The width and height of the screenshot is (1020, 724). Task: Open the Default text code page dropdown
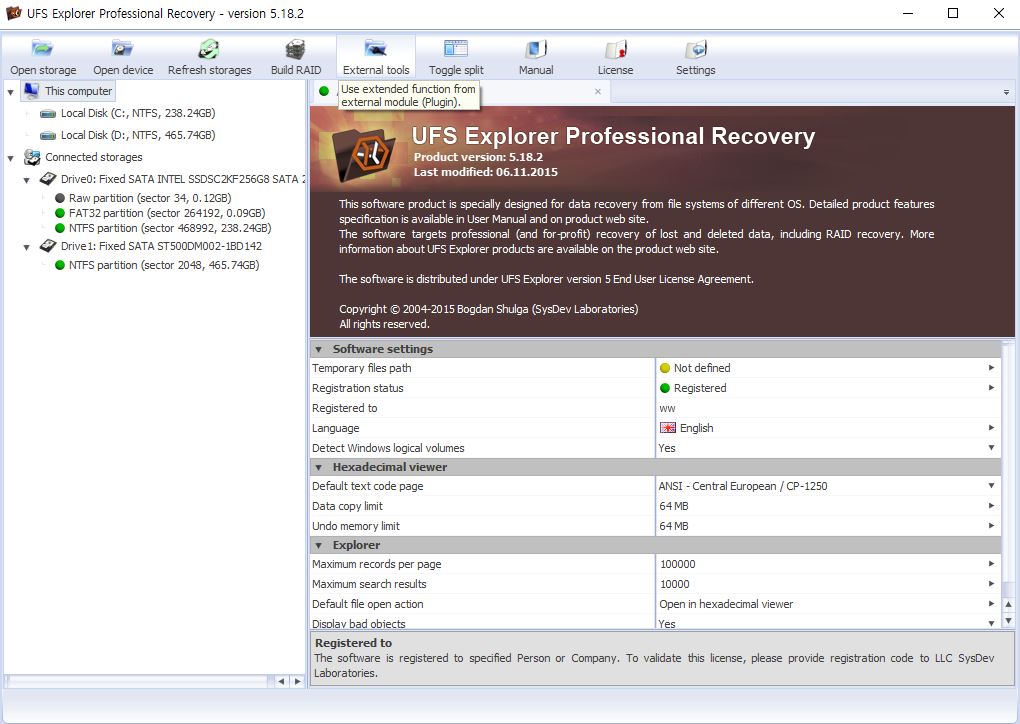(991, 486)
